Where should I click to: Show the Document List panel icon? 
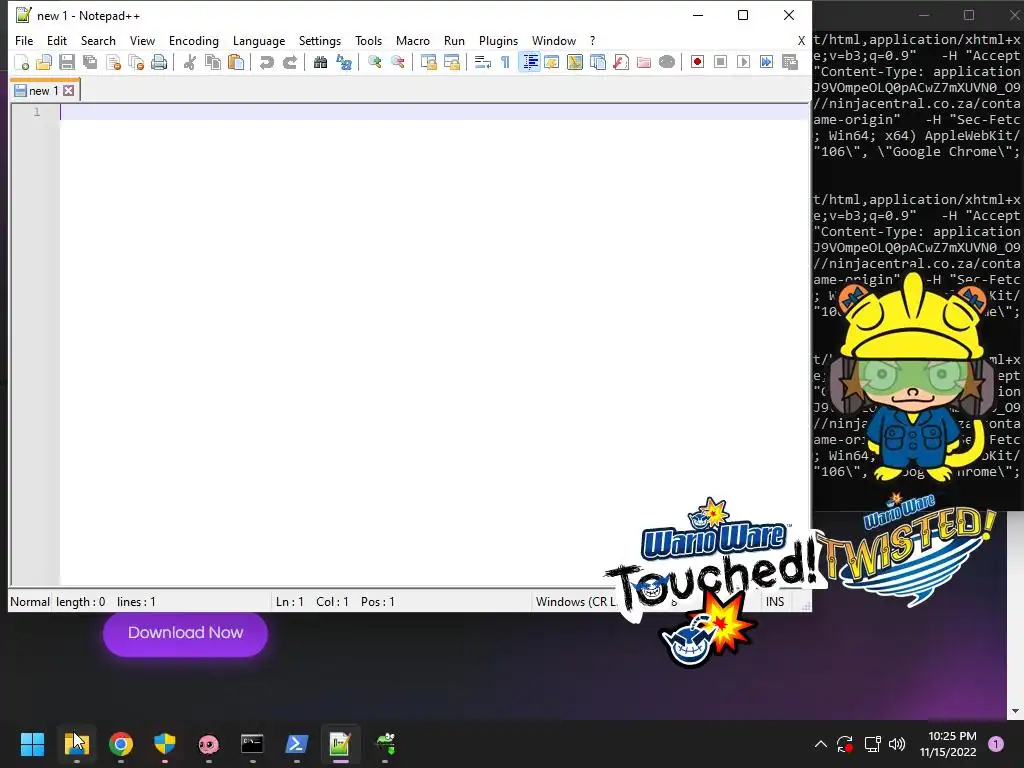pos(598,62)
